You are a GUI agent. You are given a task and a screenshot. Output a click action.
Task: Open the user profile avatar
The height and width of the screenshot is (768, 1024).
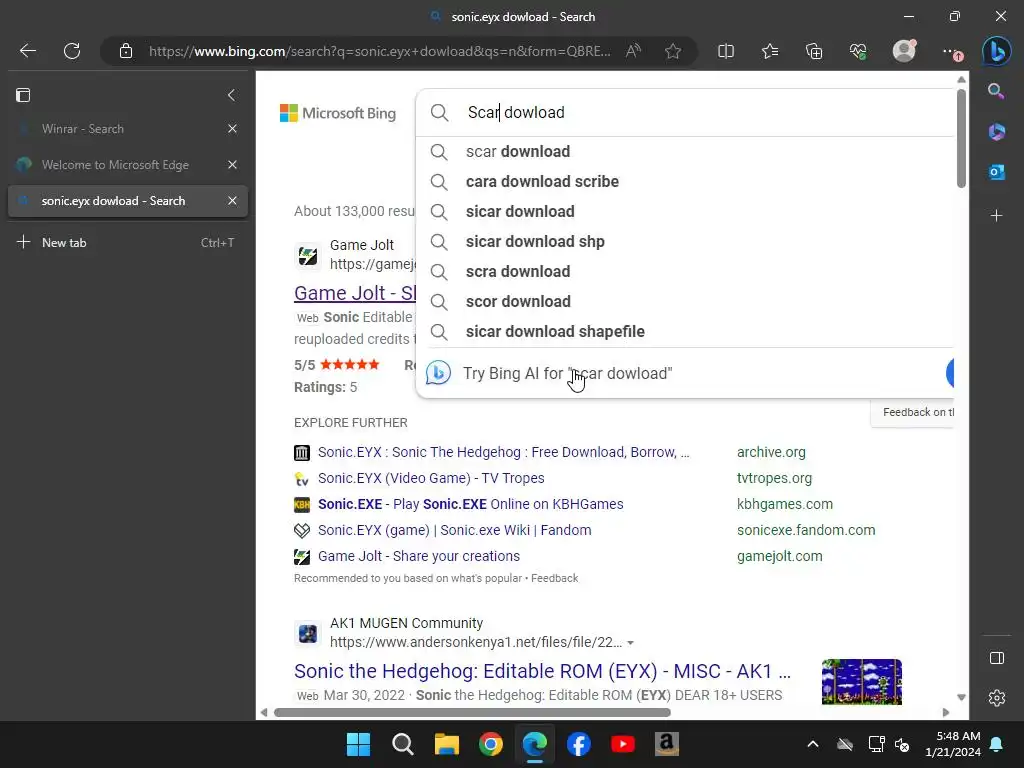pos(904,50)
